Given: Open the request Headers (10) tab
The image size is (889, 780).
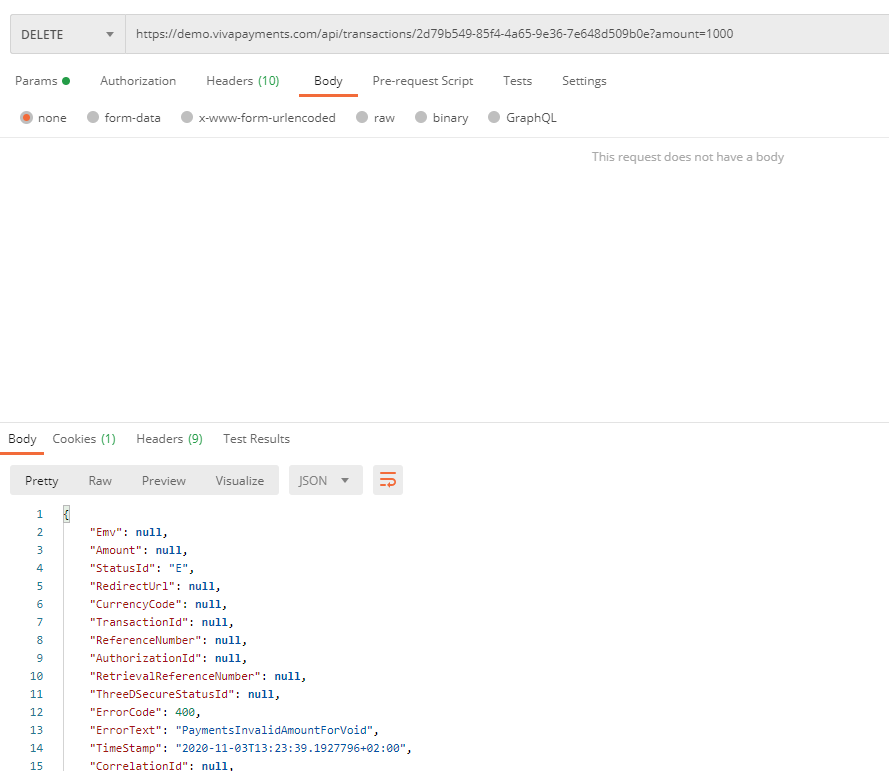Looking at the screenshot, I should click(243, 81).
